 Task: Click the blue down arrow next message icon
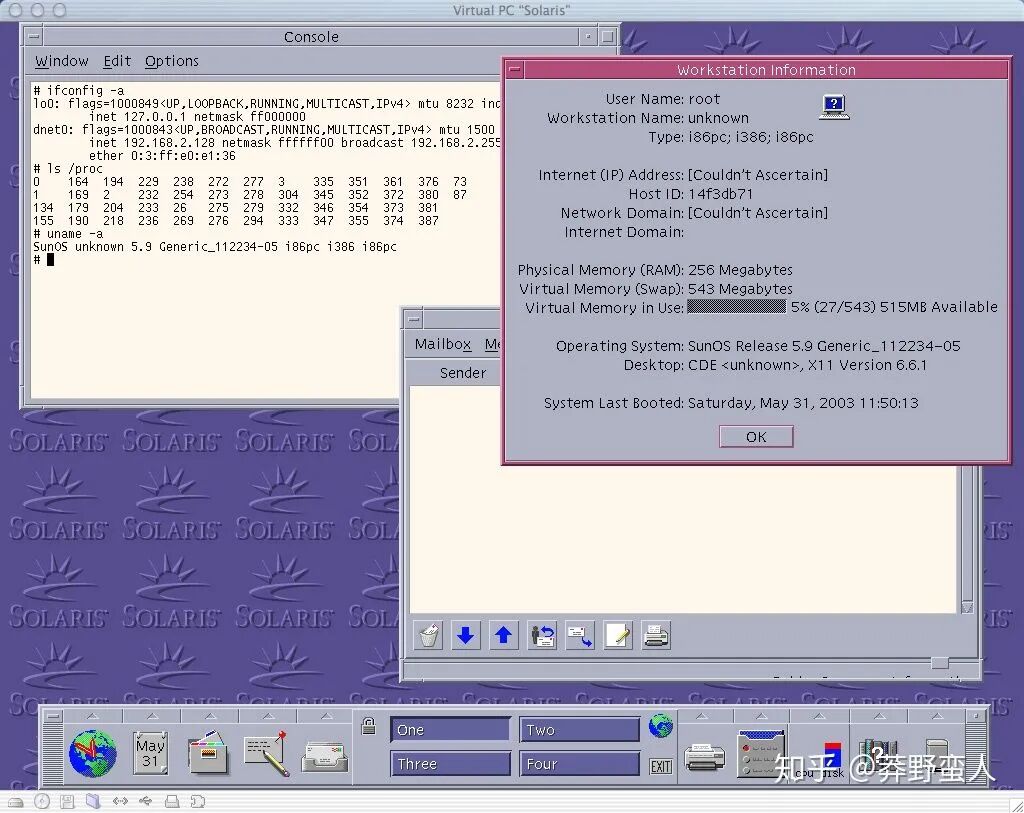[466, 635]
